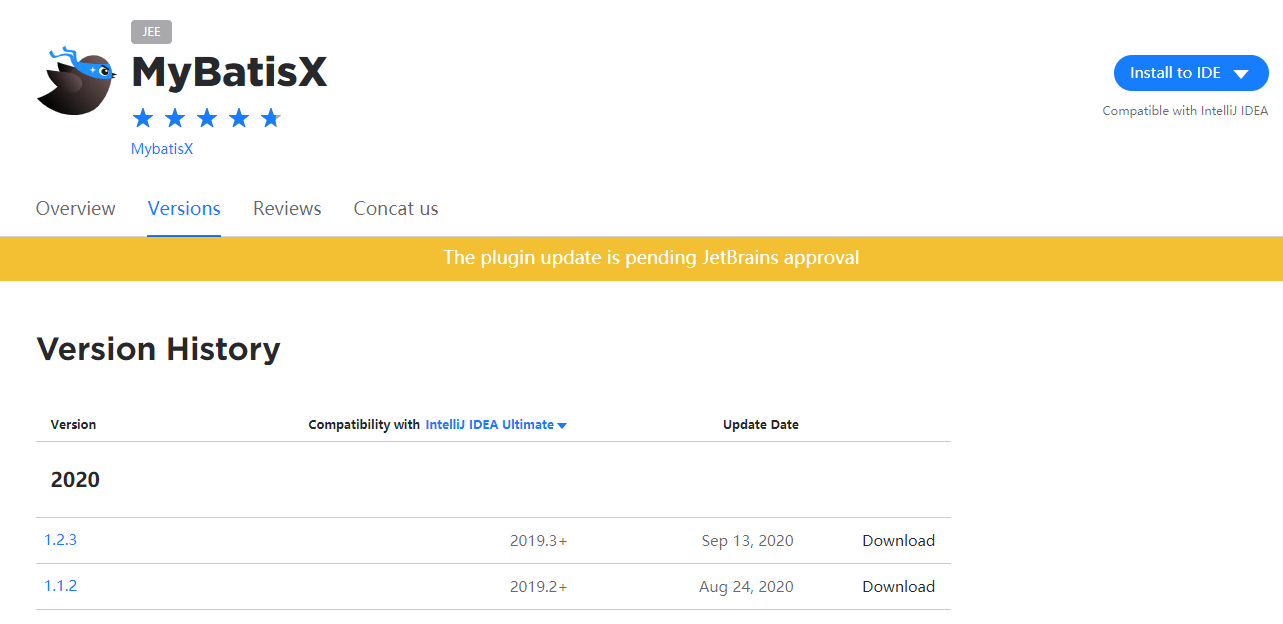Click the pending JetBrains approval banner
The image size is (1283, 624).
click(x=641, y=258)
